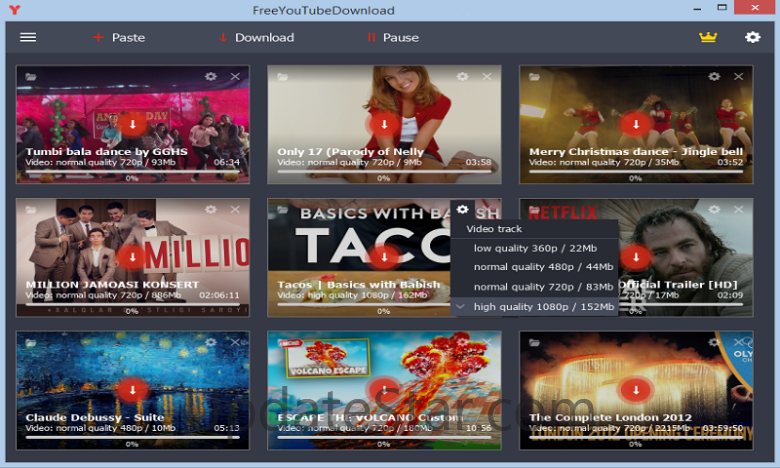780x468 pixels.
Task: Click the 02:06:11 duration label
Action: click(x=219, y=295)
